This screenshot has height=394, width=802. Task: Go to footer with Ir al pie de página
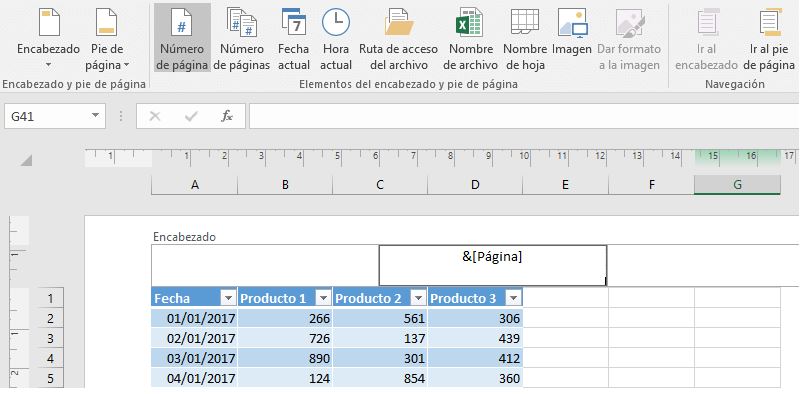(x=769, y=38)
